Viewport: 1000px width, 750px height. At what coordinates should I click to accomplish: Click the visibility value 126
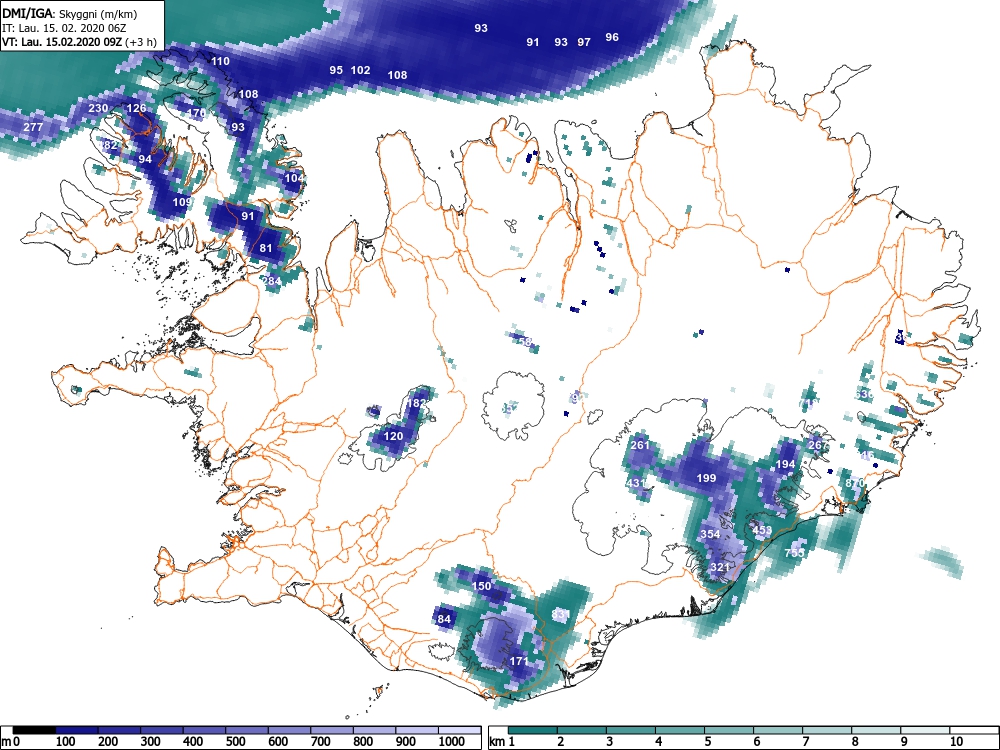[x=136, y=108]
